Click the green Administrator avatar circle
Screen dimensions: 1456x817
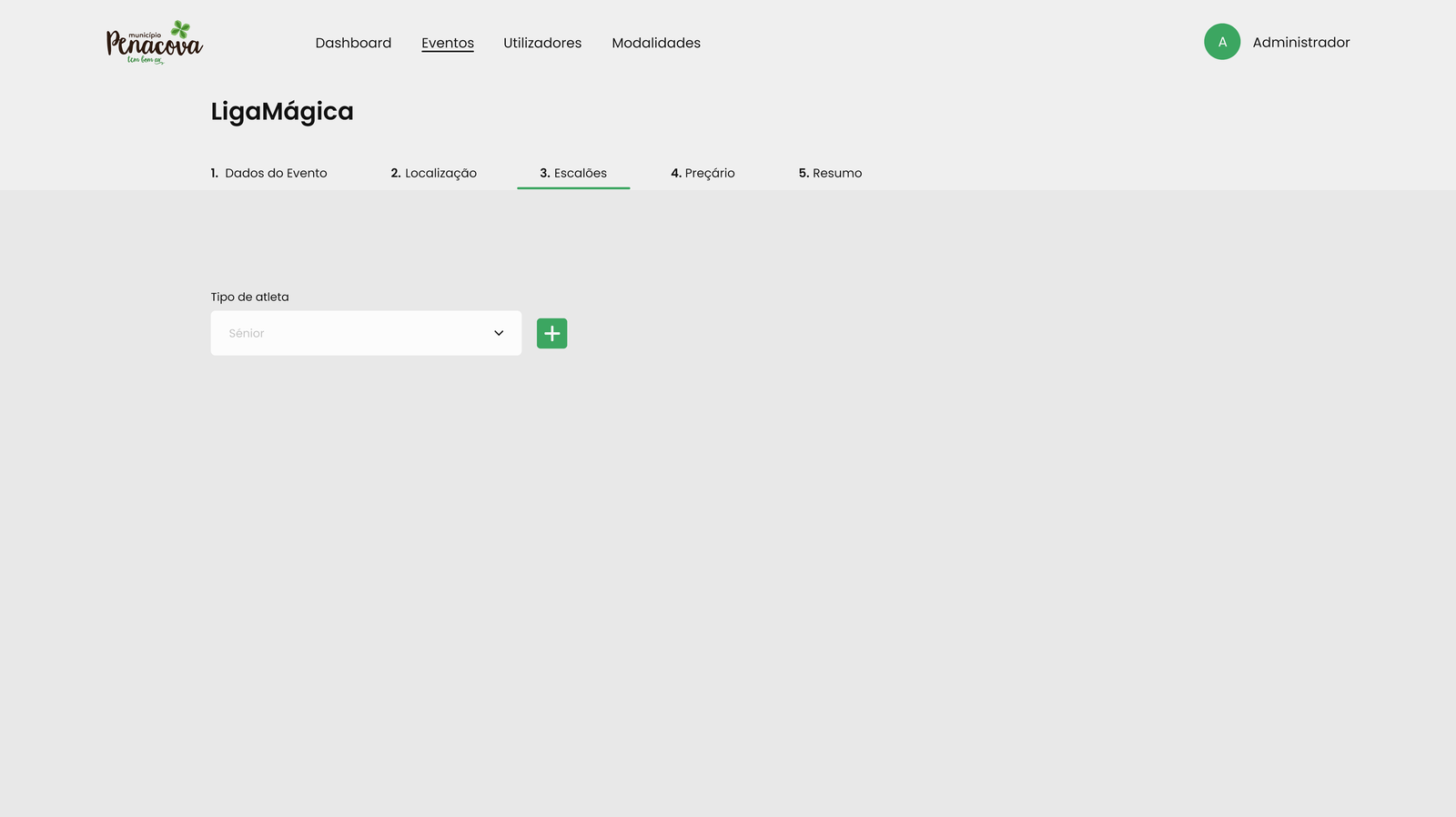1221,42
